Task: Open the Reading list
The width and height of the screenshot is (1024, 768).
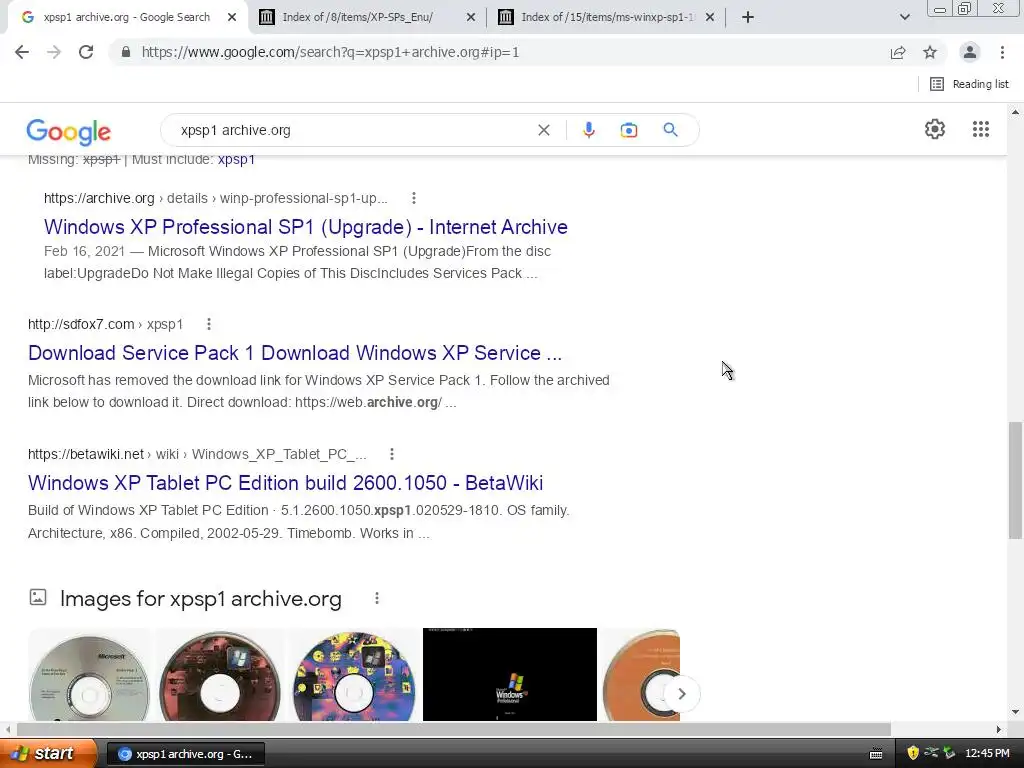Action: [x=969, y=84]
